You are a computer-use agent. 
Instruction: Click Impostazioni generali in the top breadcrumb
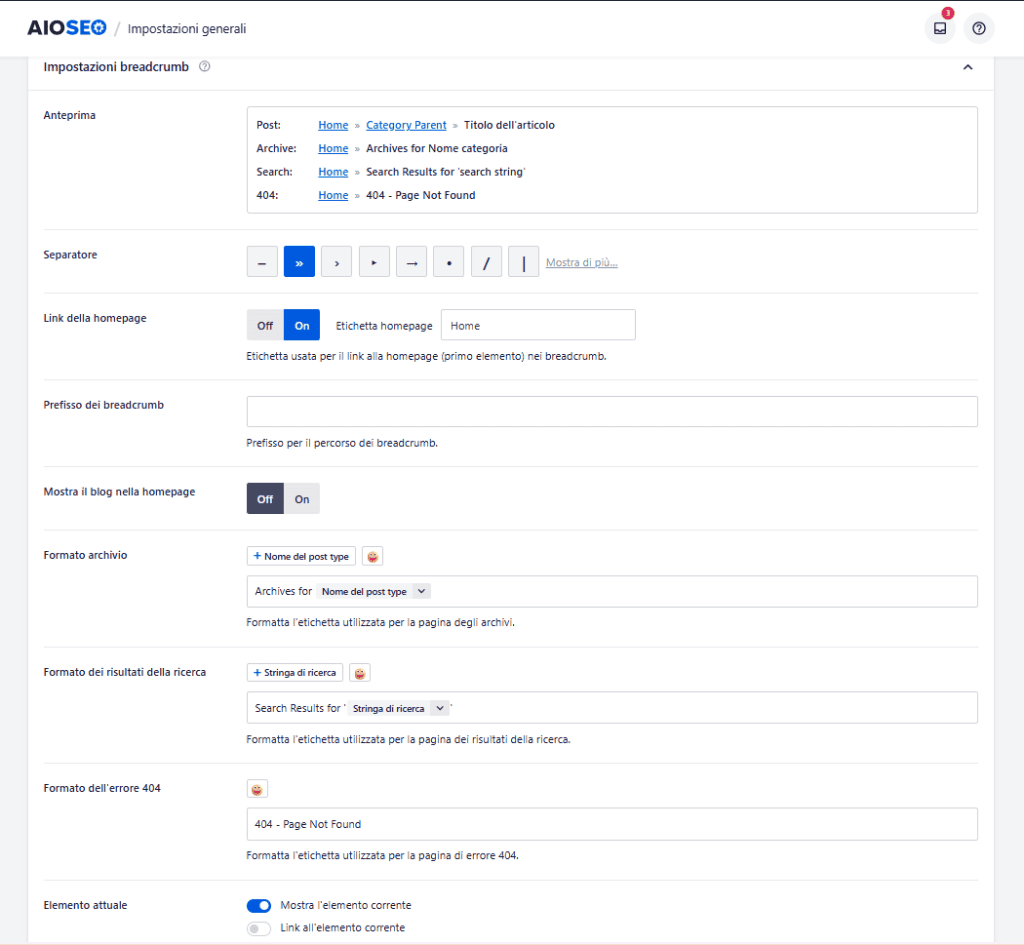click(x=186, y=28)
